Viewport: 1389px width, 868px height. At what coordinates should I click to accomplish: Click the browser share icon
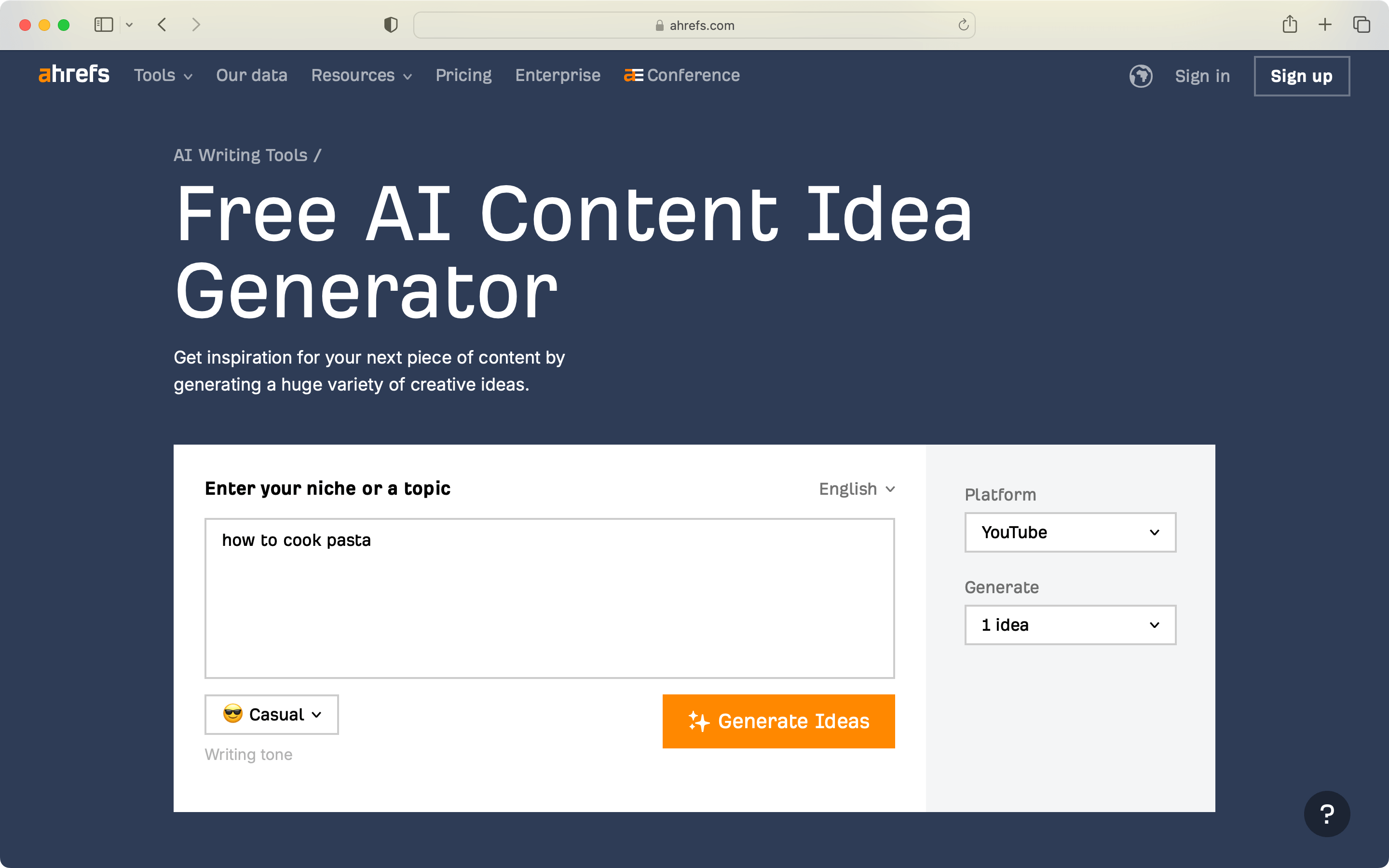1290,25
